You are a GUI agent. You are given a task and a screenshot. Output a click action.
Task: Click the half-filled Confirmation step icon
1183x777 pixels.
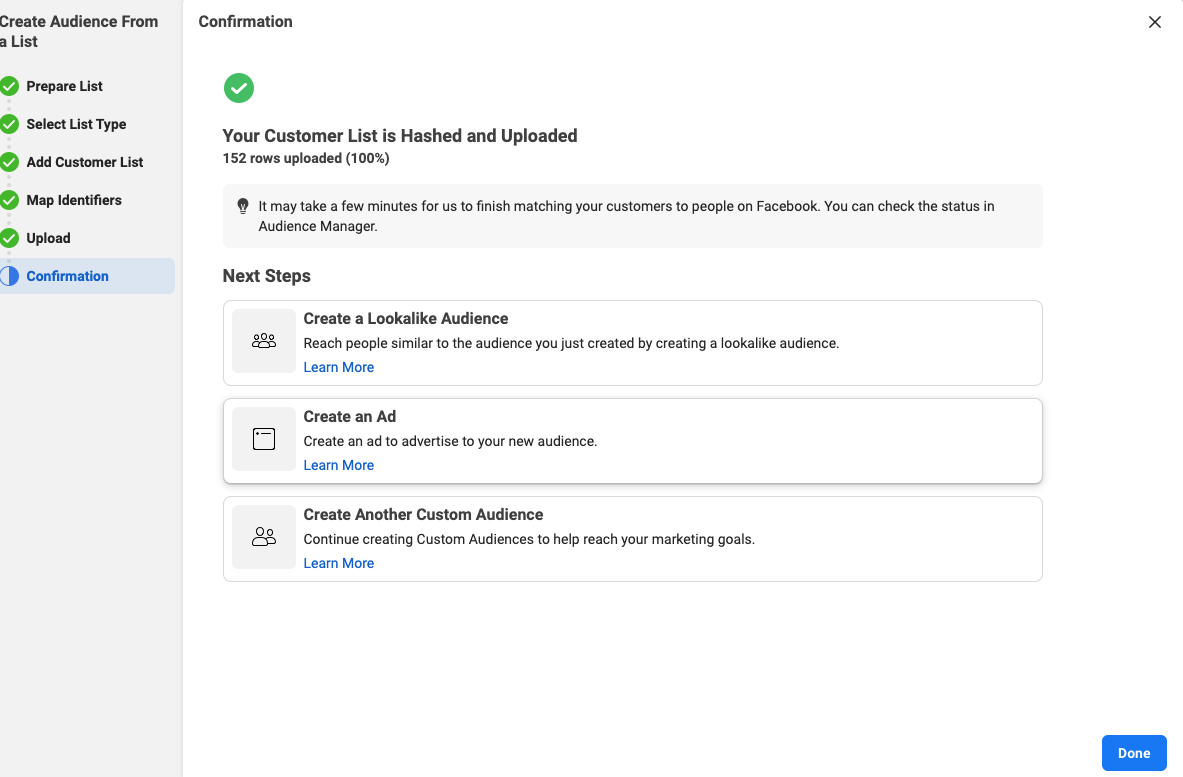(9, 276)
